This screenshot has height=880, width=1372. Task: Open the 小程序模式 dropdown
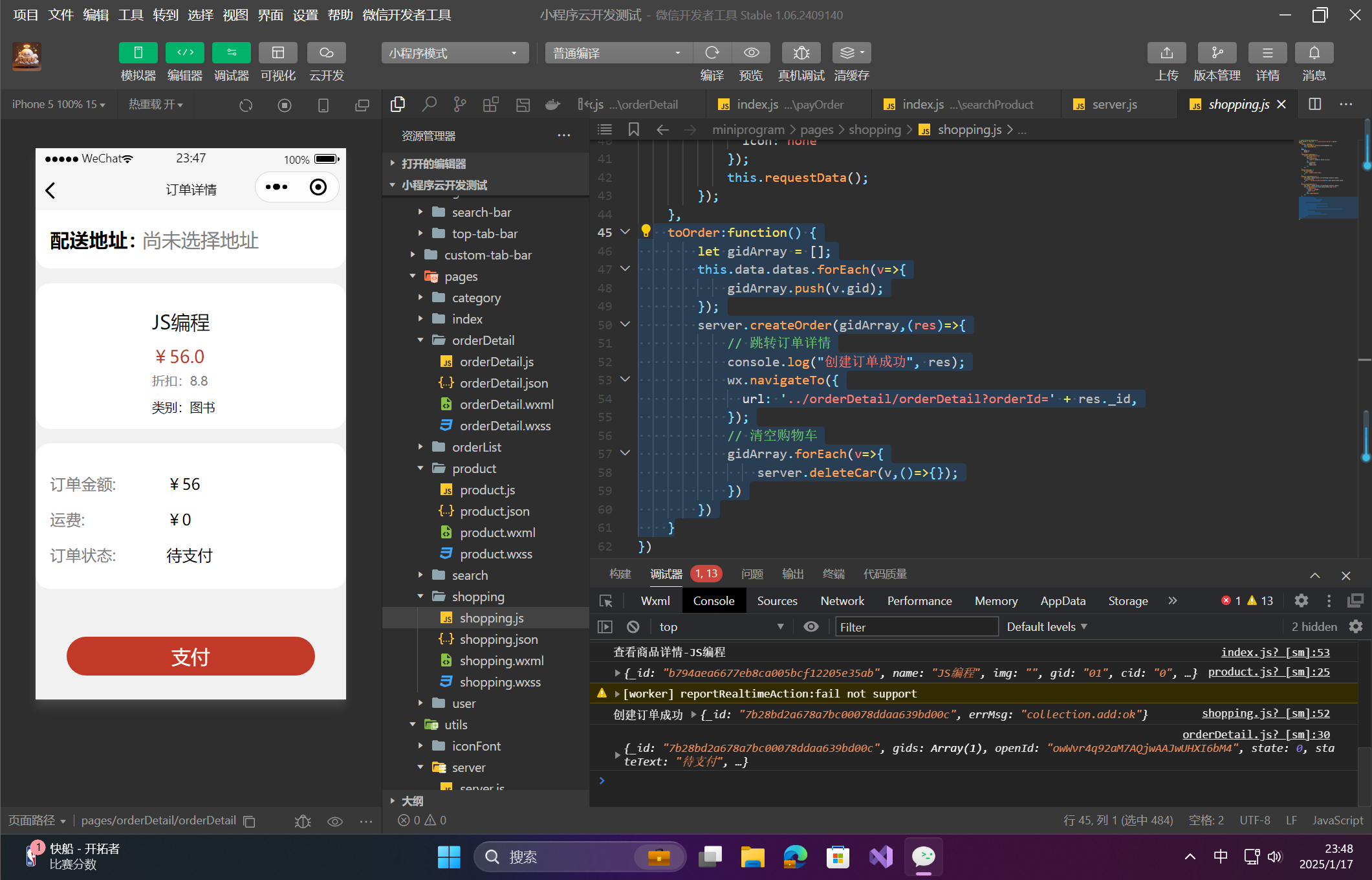click(x=454, y=53)
